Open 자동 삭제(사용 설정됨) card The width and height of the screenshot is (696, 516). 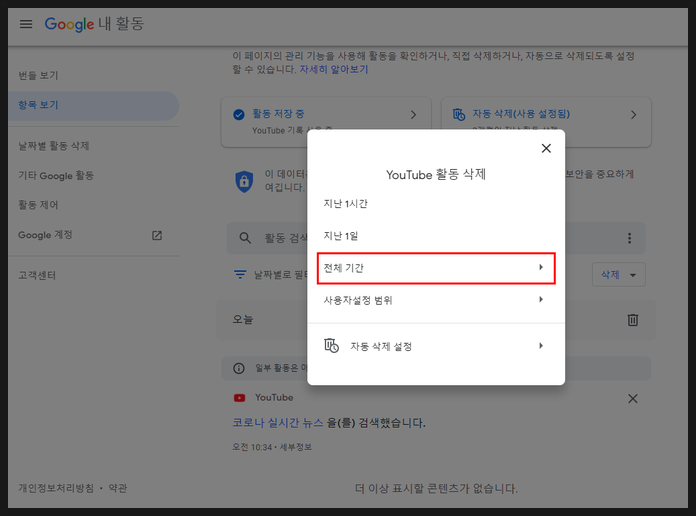click(546, 122)
